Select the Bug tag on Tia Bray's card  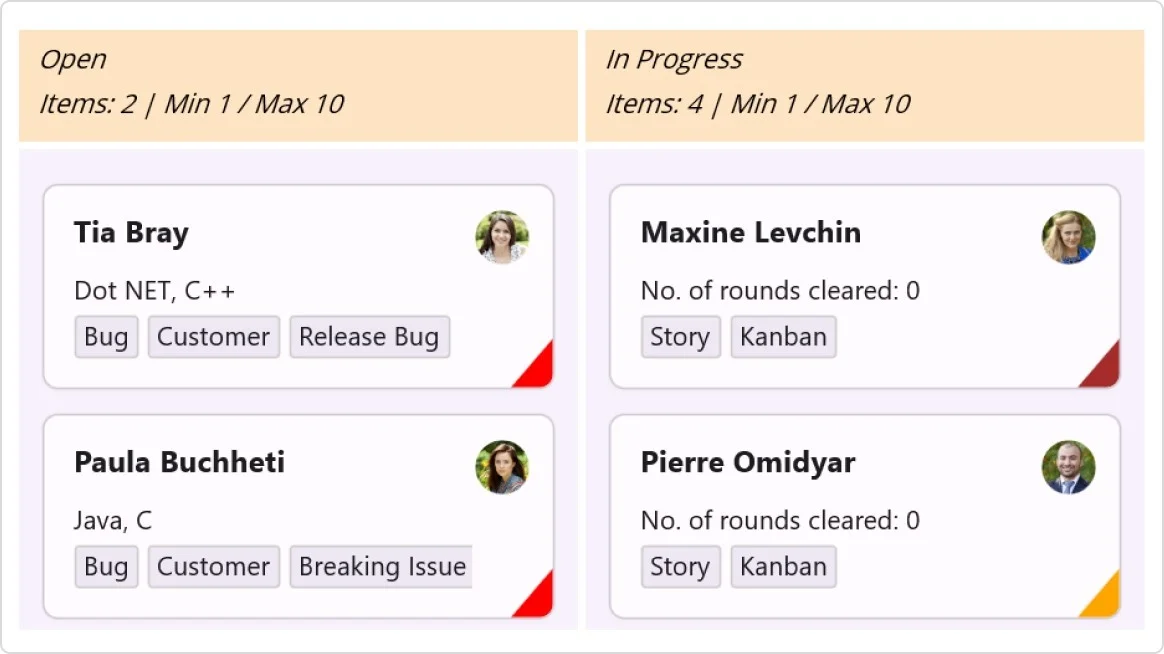[x=105, y=337]
